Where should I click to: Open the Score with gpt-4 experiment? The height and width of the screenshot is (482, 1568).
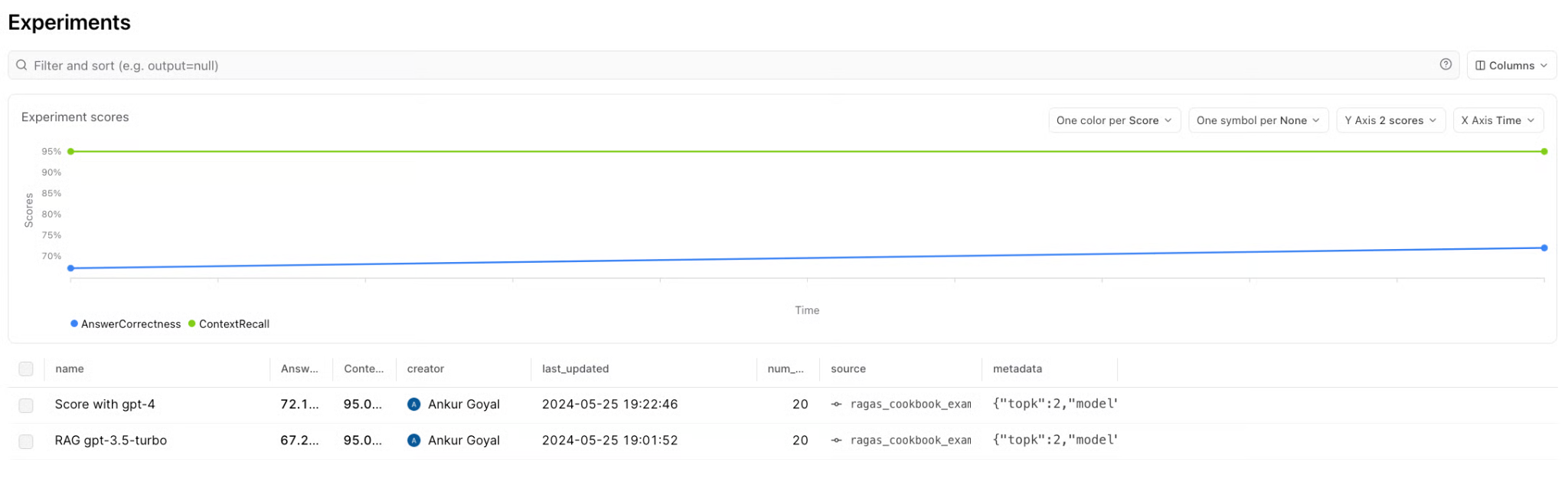[x=105, y=404]
